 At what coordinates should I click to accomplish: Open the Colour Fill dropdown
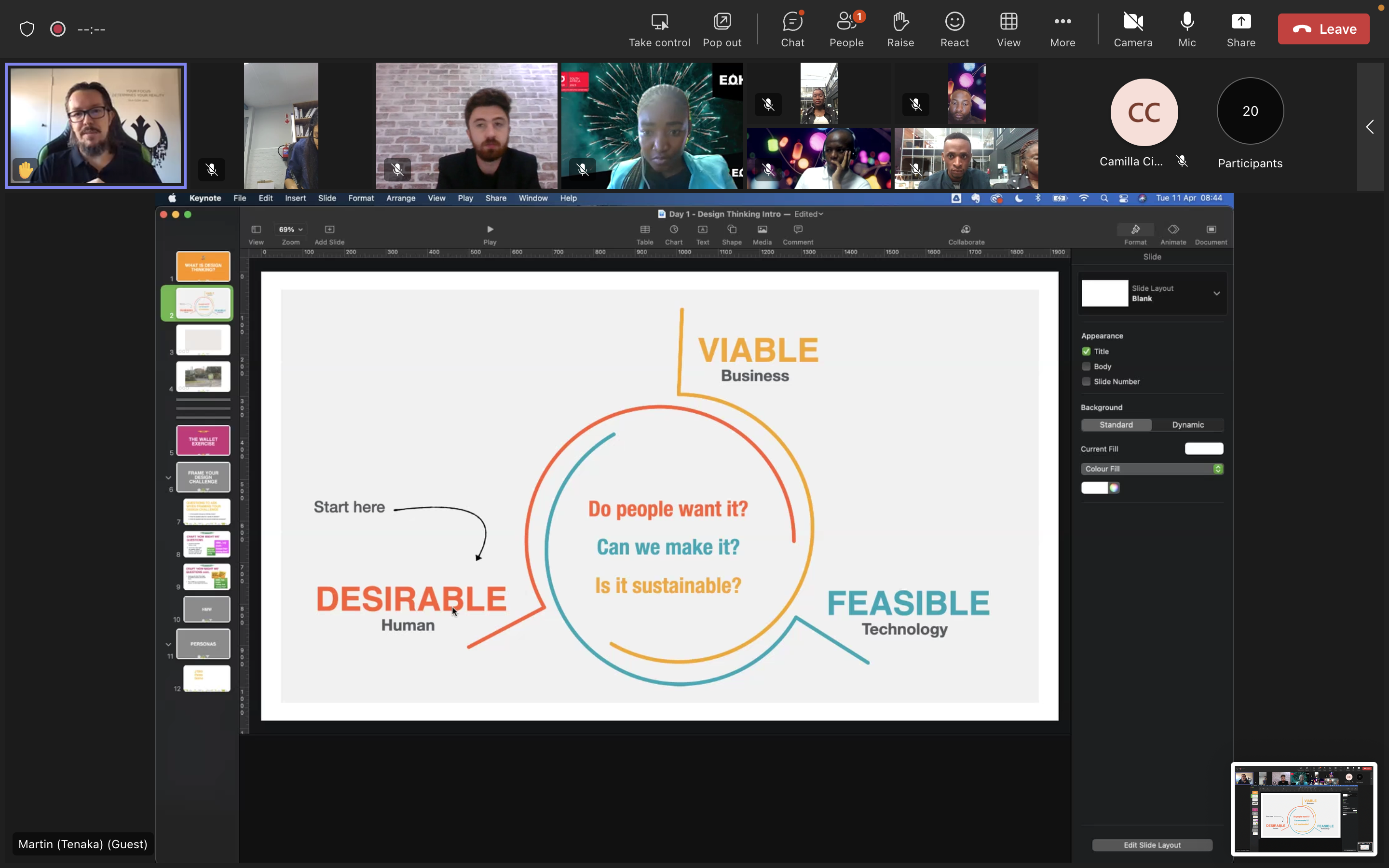click(x=1151, y=469)
